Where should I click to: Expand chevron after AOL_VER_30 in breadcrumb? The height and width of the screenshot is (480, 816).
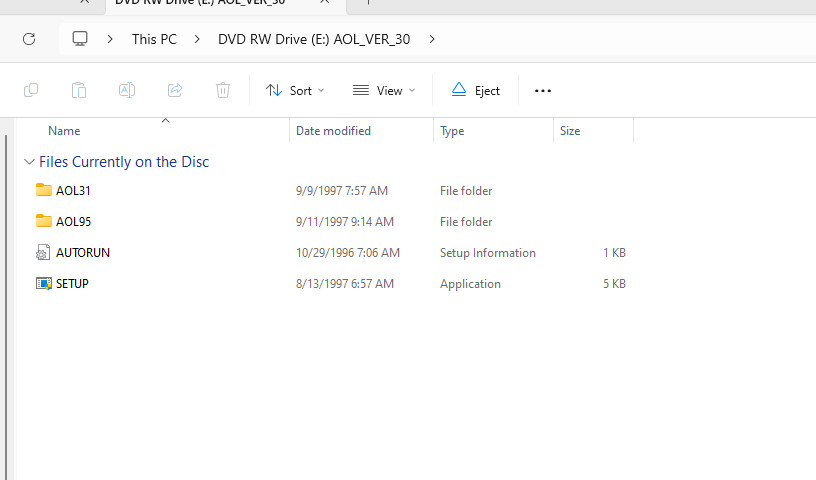click(432, 39)
